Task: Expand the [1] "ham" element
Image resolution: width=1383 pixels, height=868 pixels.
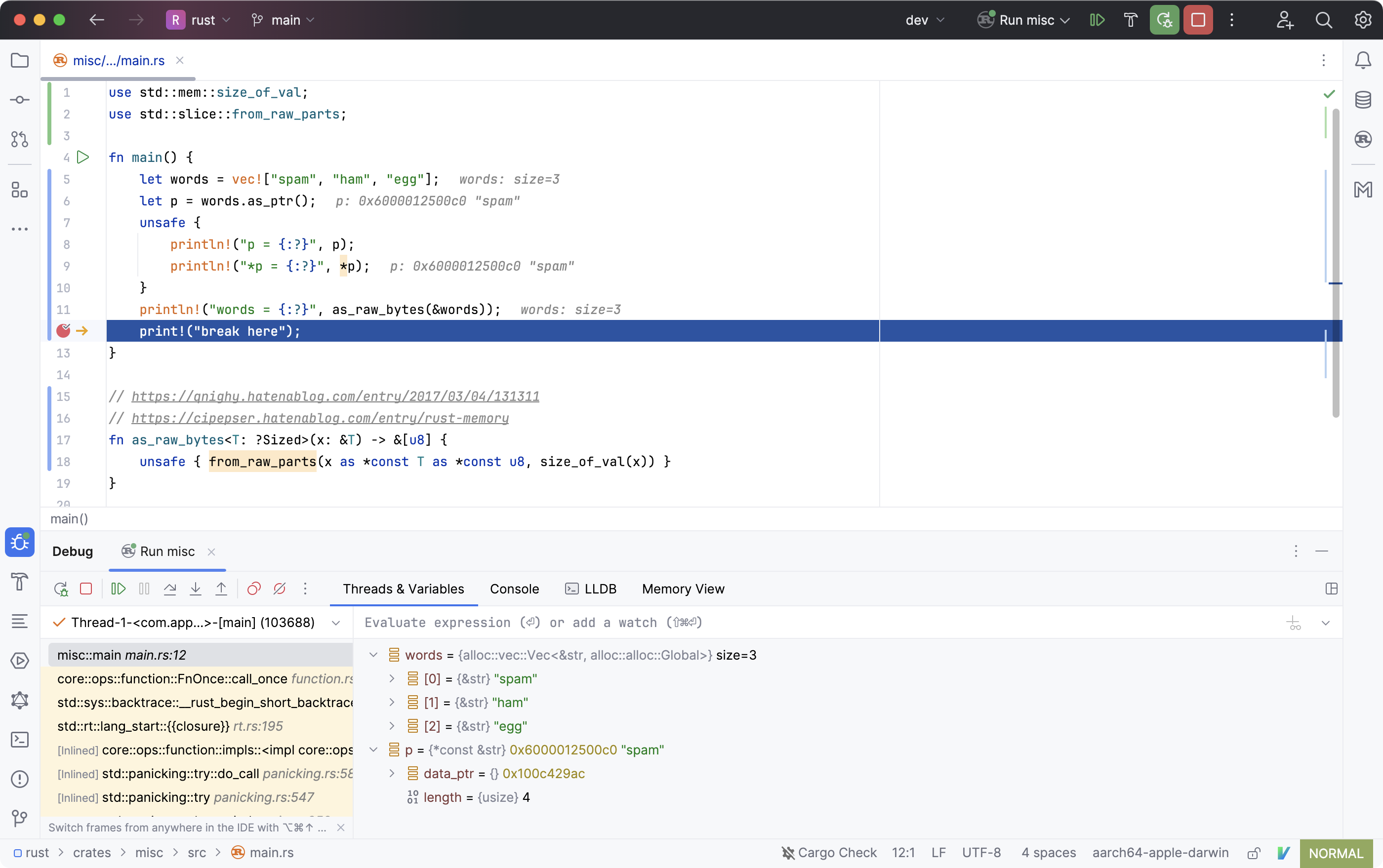Action: (392, 702)
